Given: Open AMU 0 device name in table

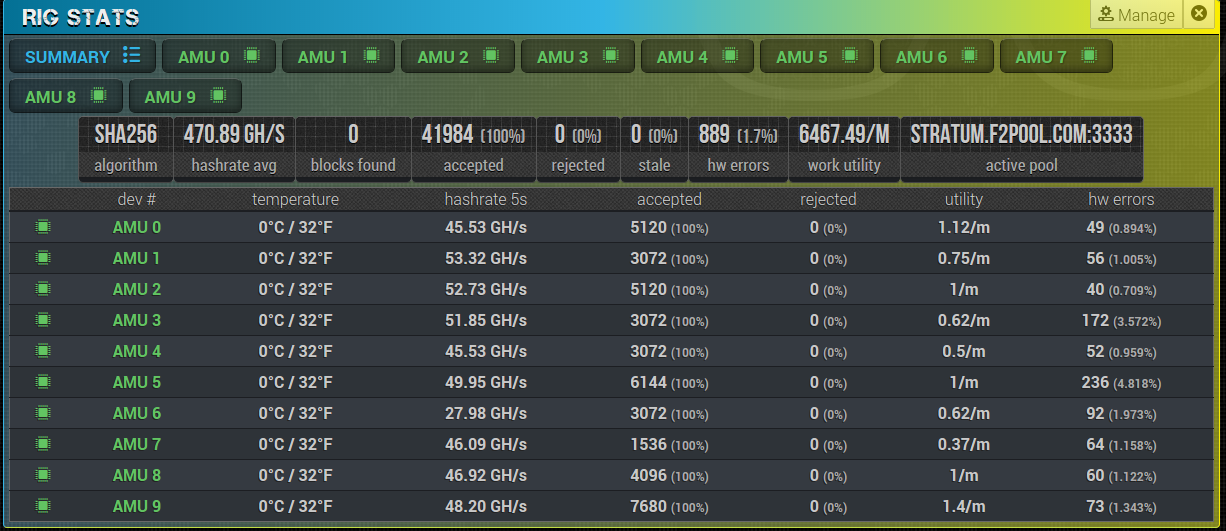Looking at the screenshot, I should pyautogui.click(x=137, y=227).
